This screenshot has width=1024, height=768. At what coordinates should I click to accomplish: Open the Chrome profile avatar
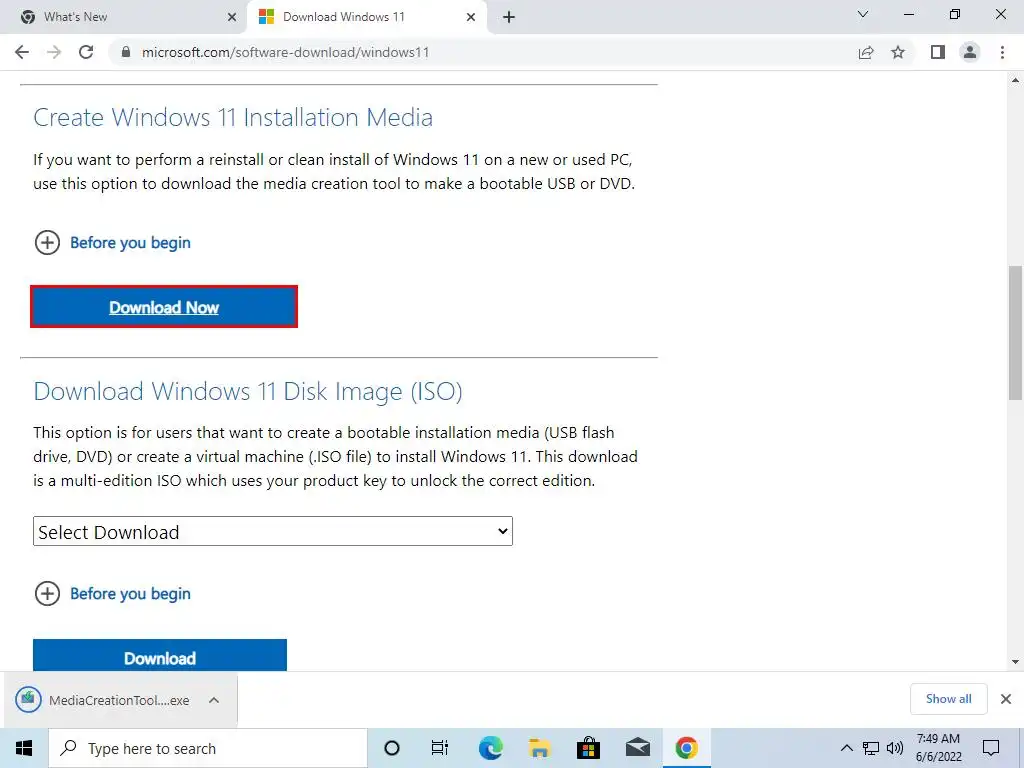970,52
